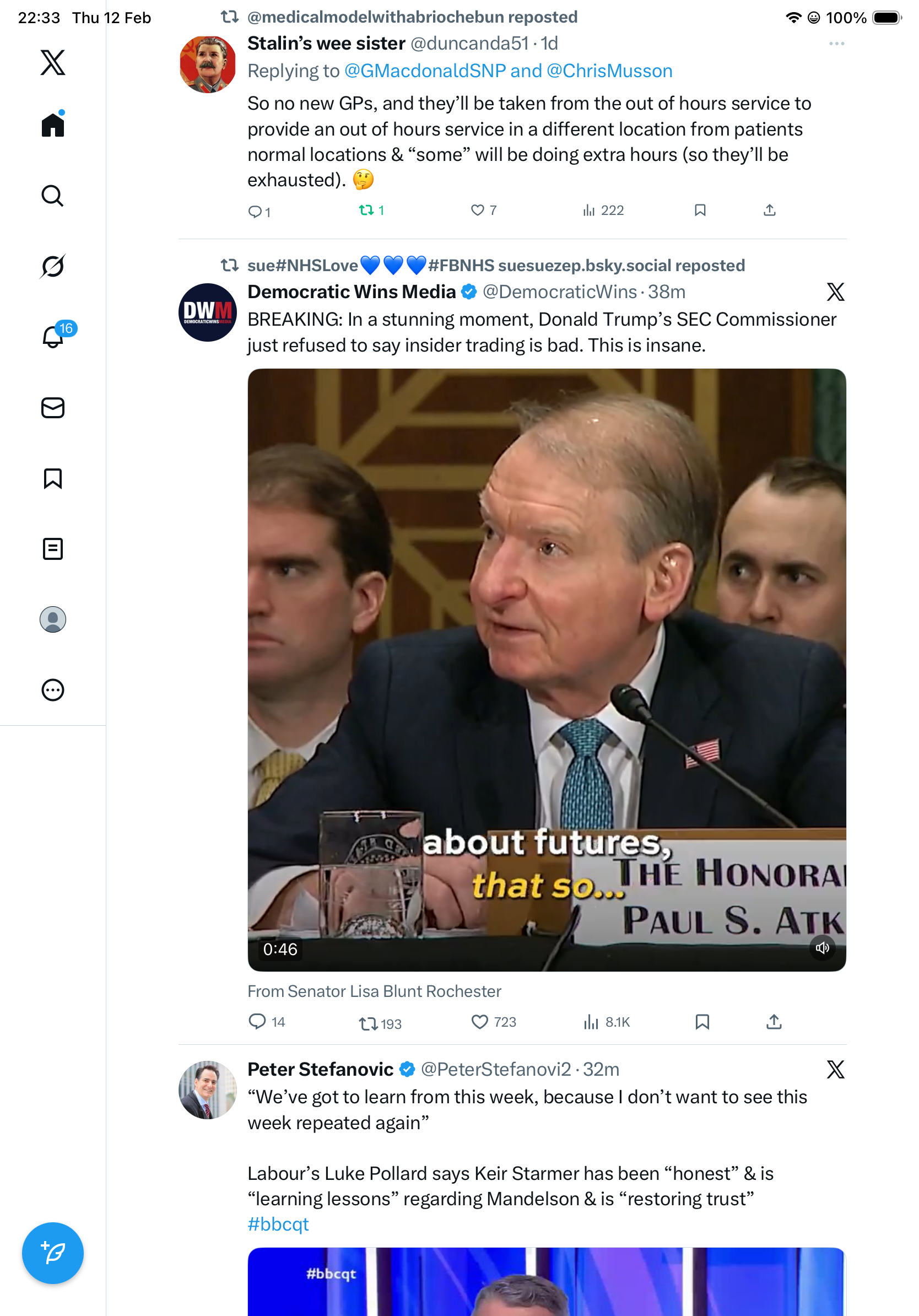The image size is (919, 1316).
Task: Open the sidebar More circle menu
Action: 53,690
